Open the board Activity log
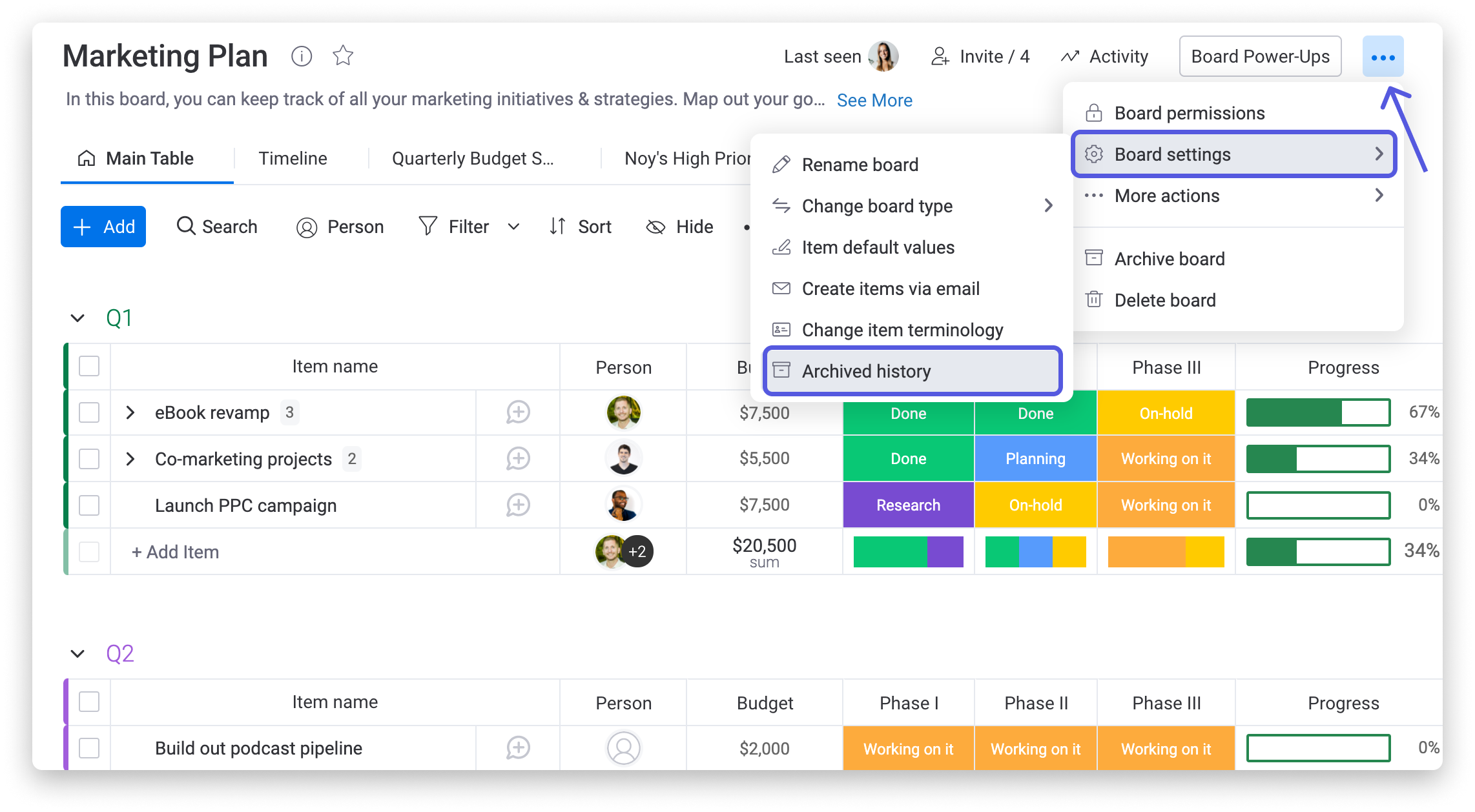Screen dimensions: 1475x812 tap(1104, 57)
